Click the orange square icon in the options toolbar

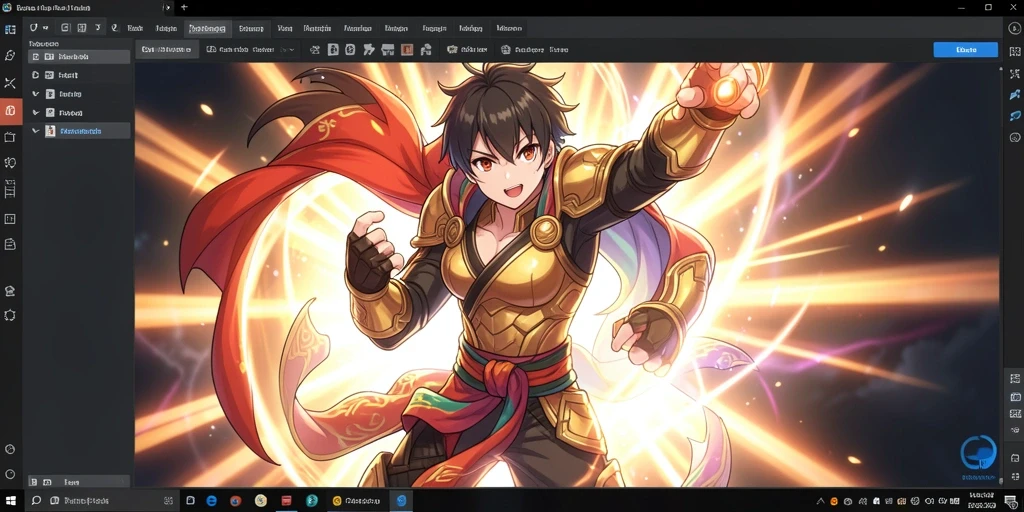coord(407,49)
